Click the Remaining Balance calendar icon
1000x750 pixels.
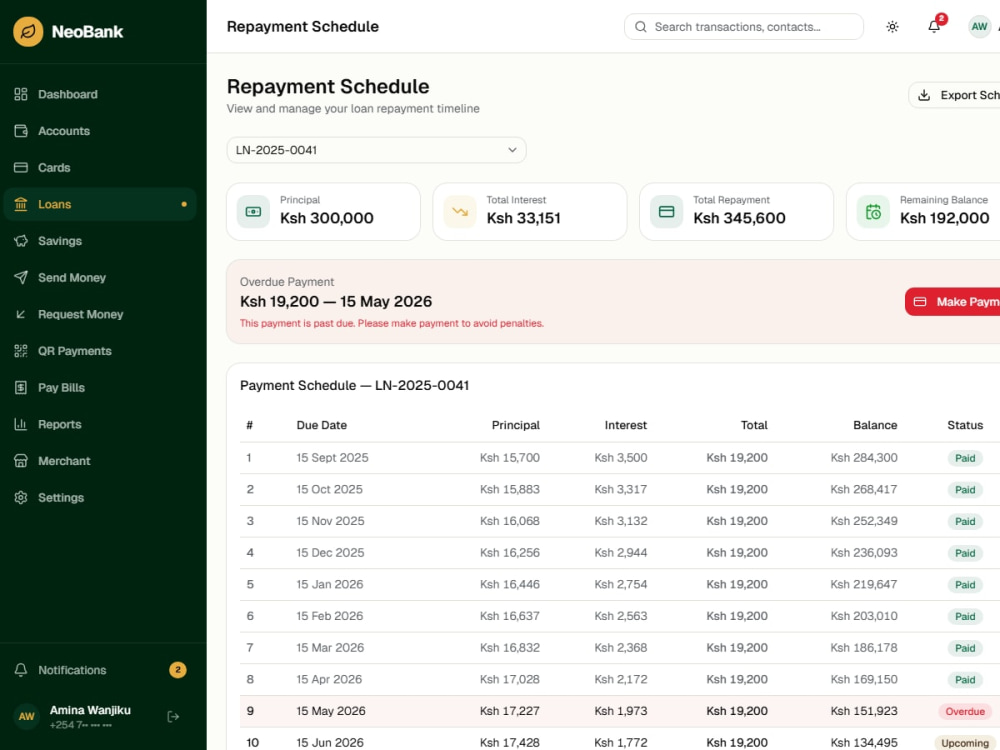(x=873, y=212)
